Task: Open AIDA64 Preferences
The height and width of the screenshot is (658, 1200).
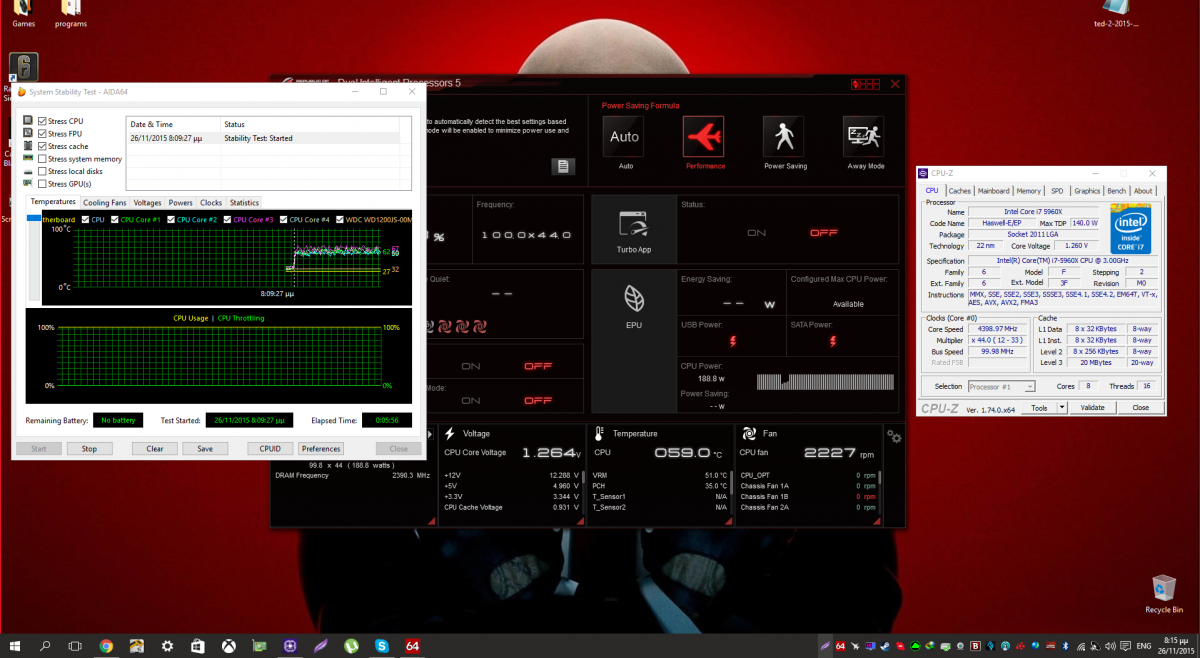Action: click(321, 449)
